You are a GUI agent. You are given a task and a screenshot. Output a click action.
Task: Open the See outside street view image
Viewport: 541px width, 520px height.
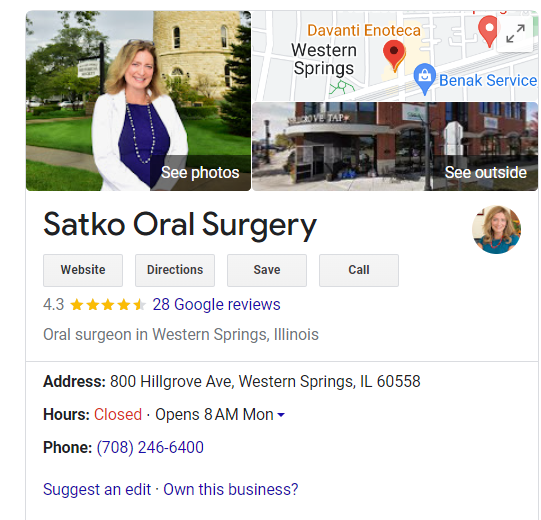click(395, 146)
